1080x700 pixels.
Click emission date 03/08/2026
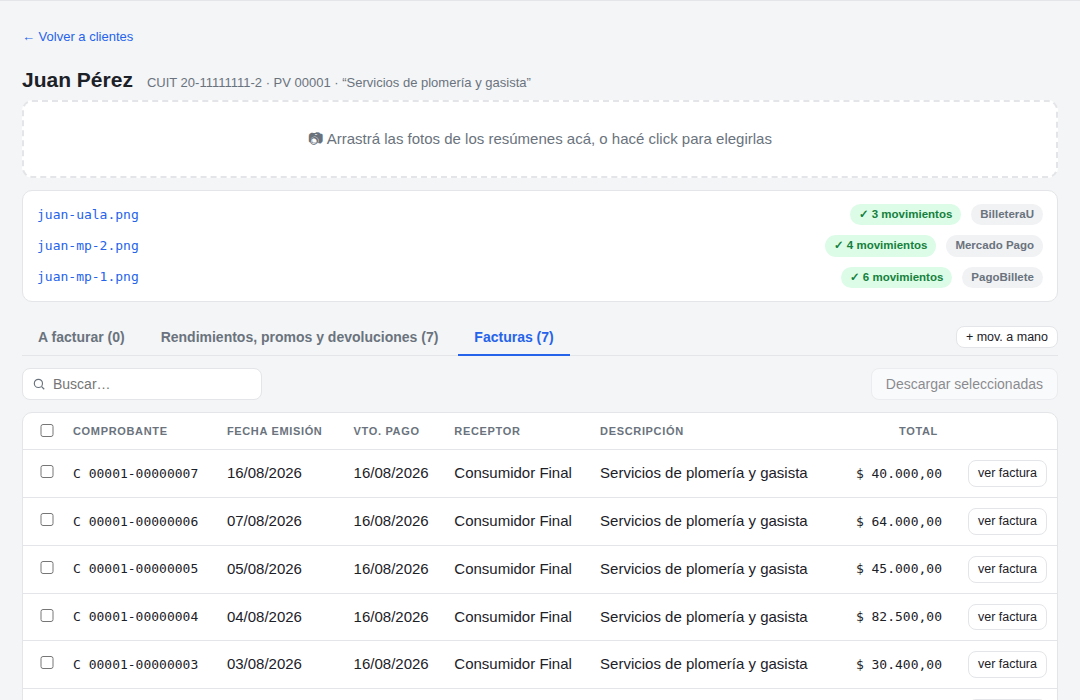(264, 664)
